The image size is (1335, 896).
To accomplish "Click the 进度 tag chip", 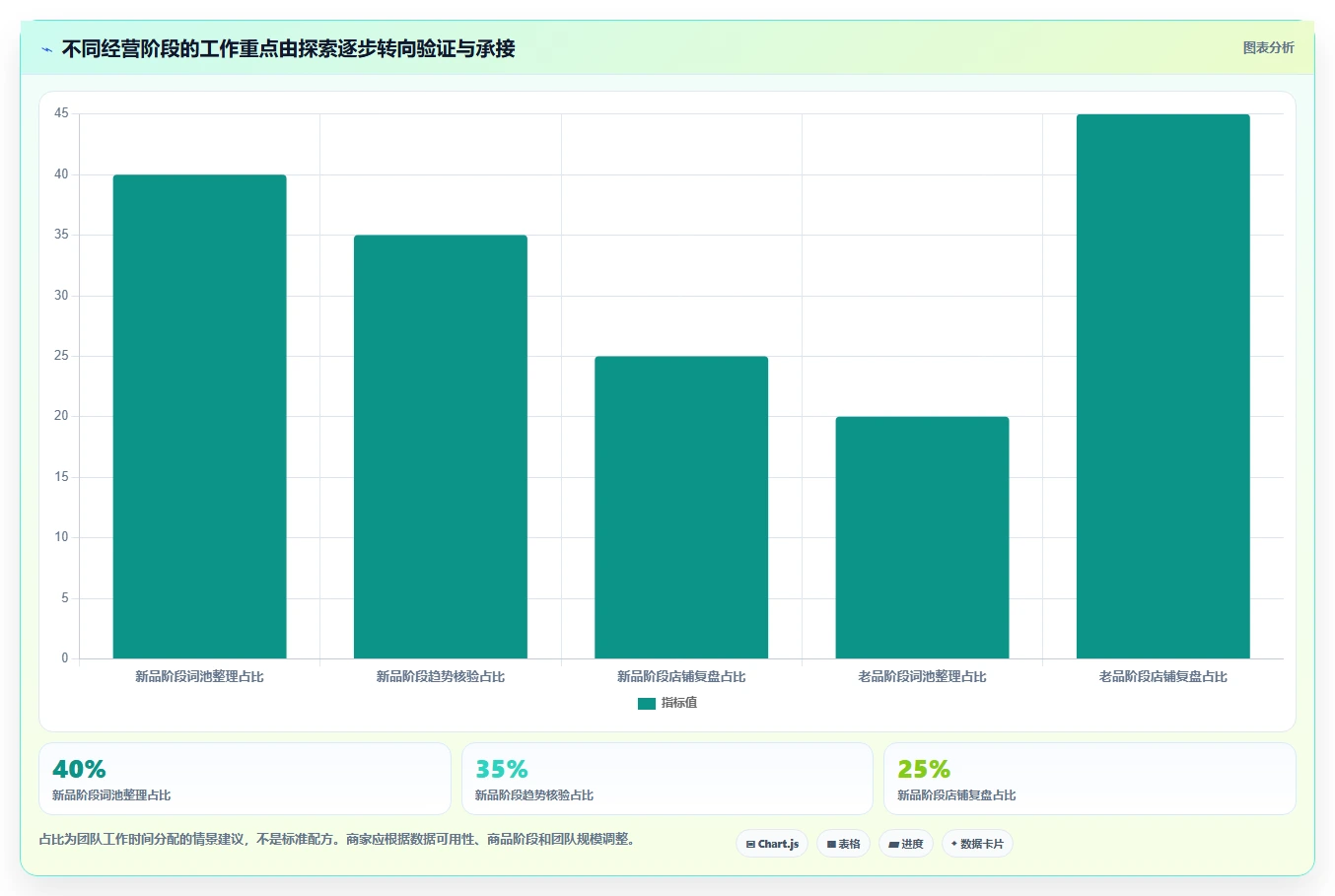I will (906, 844).
